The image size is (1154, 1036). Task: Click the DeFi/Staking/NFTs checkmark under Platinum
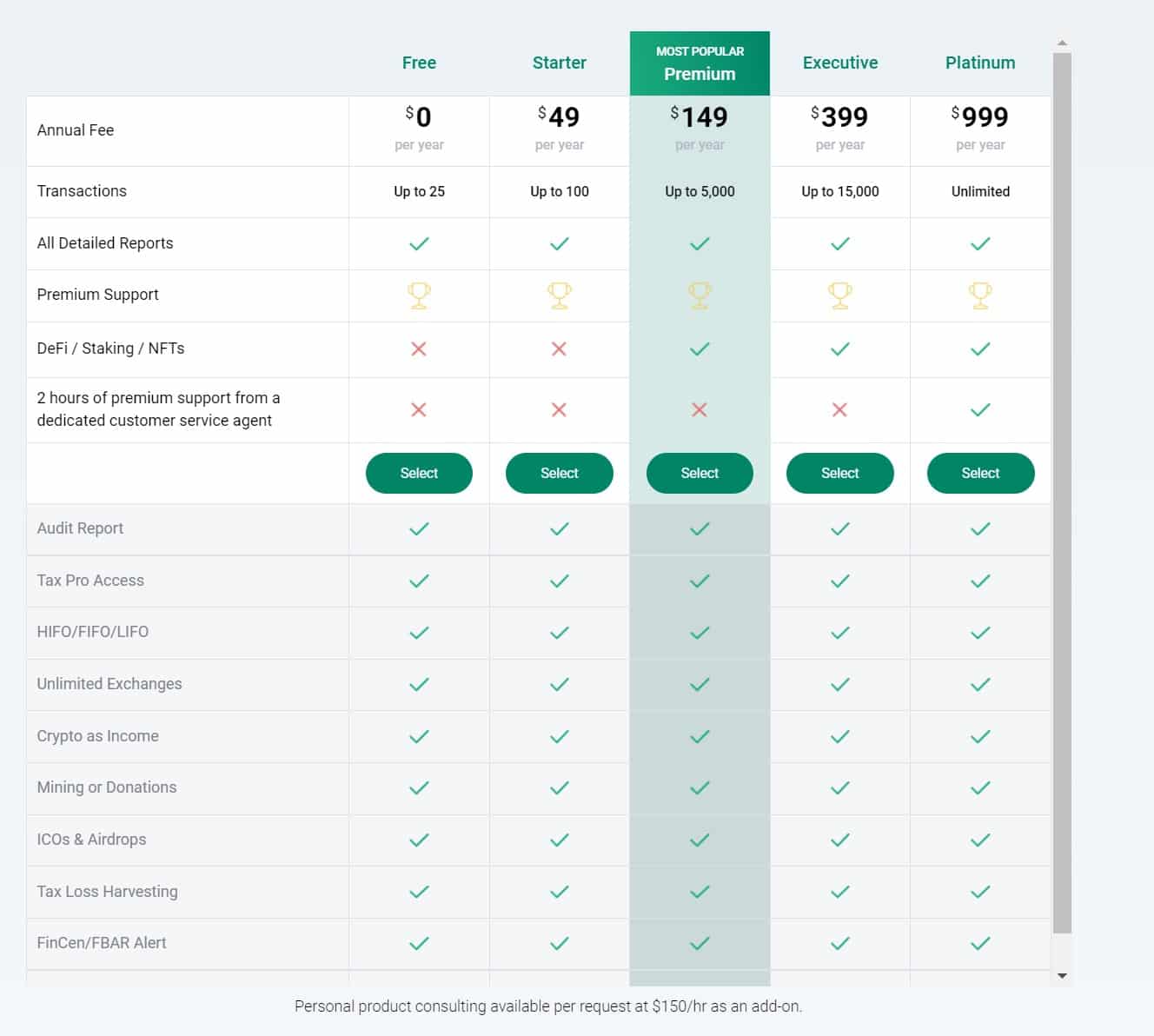click(980, 349)
